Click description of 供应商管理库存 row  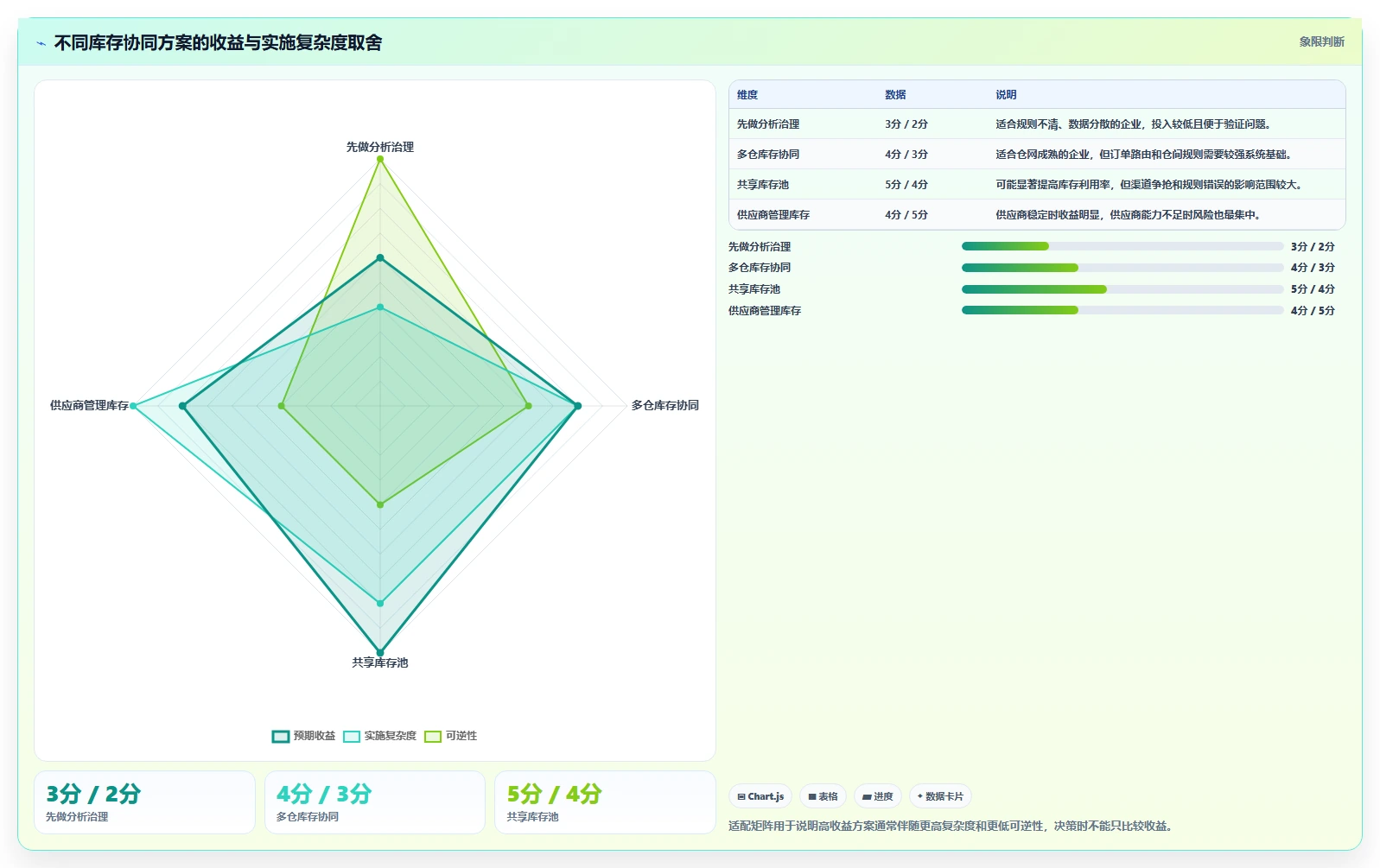(x=1128, y=215)
